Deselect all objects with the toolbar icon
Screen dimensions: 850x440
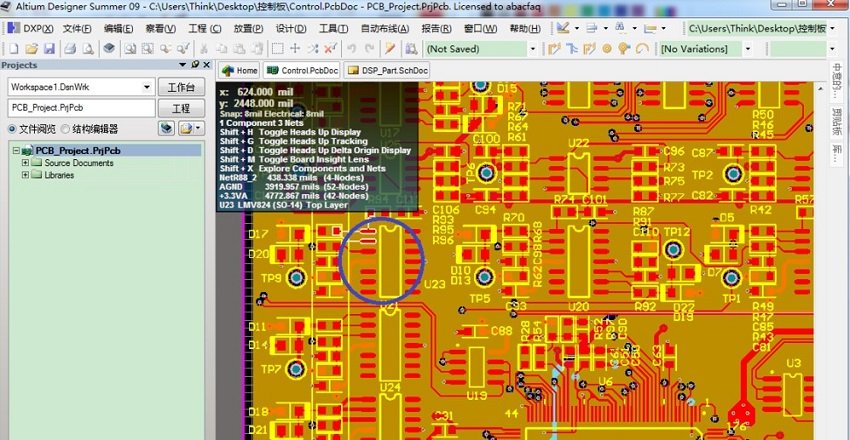click(313, 49)
